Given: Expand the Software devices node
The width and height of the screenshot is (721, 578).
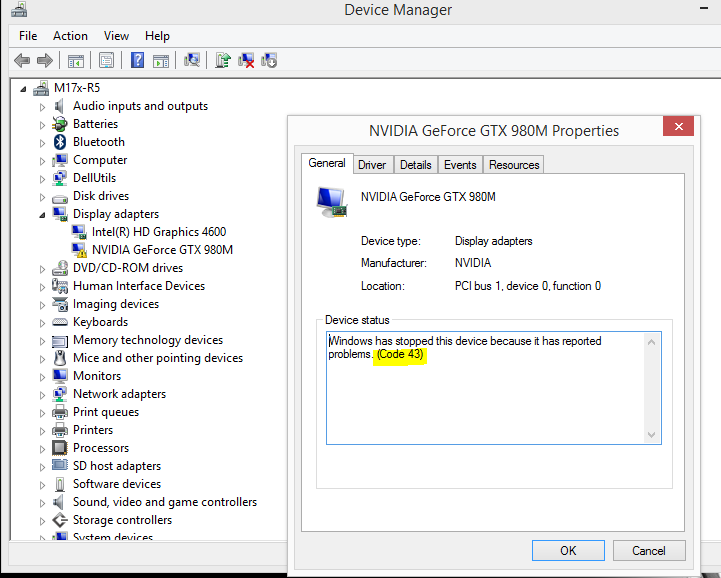Looking at the screenshot, I should (x=42, y=485).
